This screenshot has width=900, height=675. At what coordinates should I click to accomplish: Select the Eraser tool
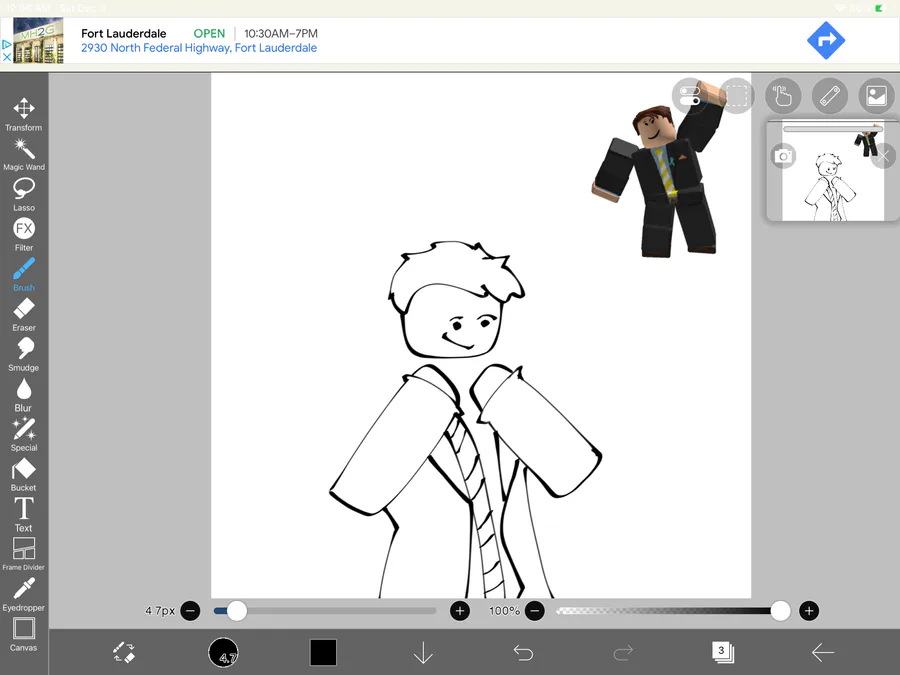(24, 315)
